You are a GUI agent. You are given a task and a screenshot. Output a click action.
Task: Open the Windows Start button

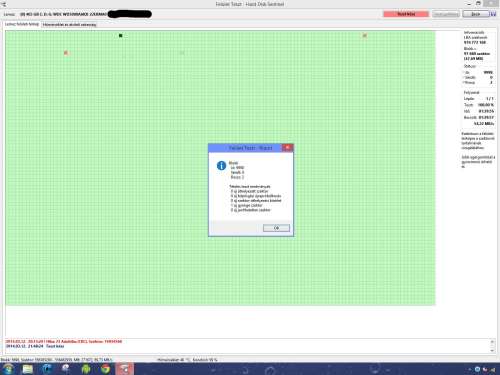[x=8, y=369]
